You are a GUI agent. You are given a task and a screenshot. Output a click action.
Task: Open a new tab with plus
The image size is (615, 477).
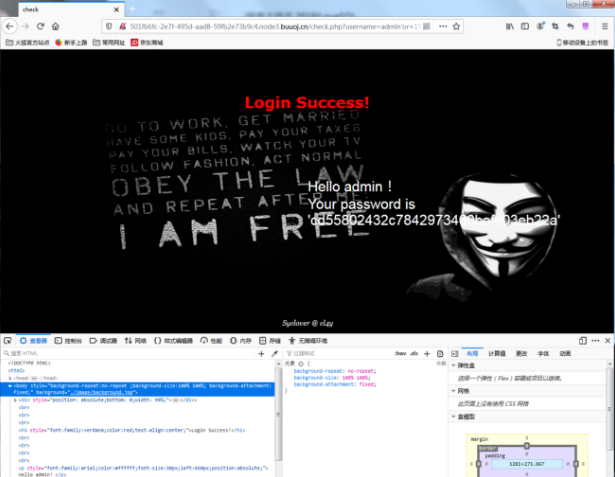tap(133, 9)
